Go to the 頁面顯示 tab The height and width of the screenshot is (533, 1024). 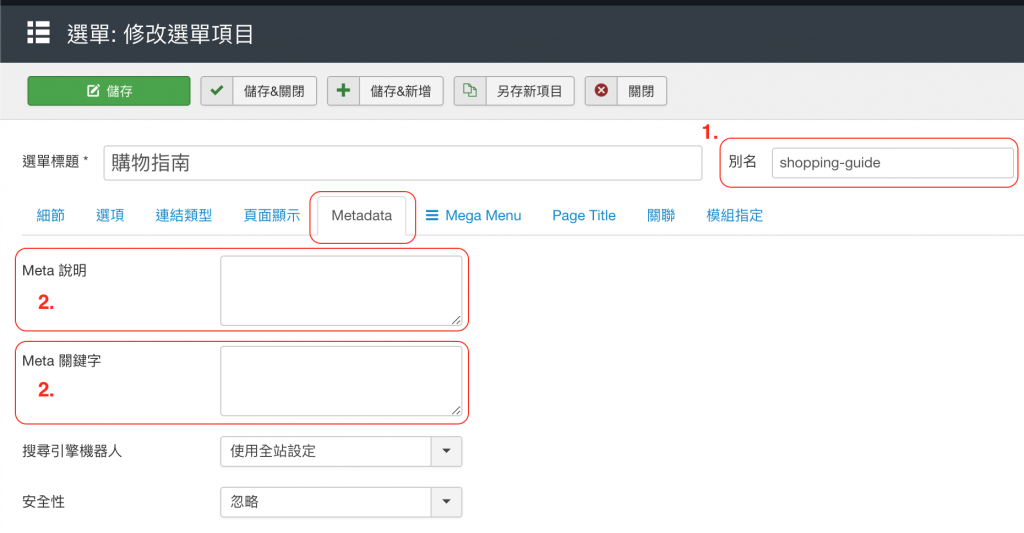pyautogui.click(x=271, y=215)
